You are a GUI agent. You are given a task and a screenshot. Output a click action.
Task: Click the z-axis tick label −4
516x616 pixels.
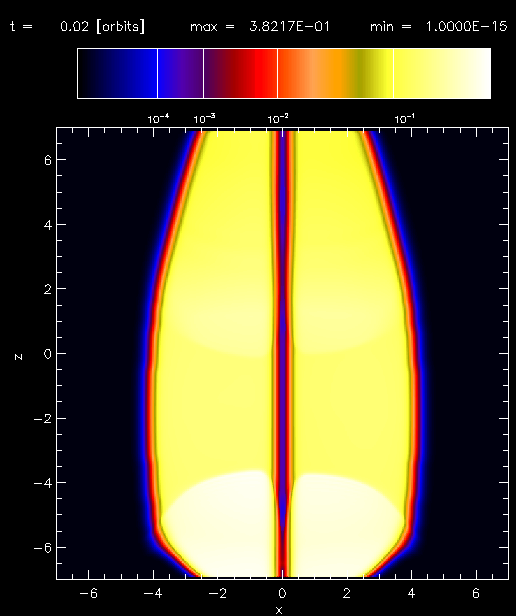click(x=43, y=483)
